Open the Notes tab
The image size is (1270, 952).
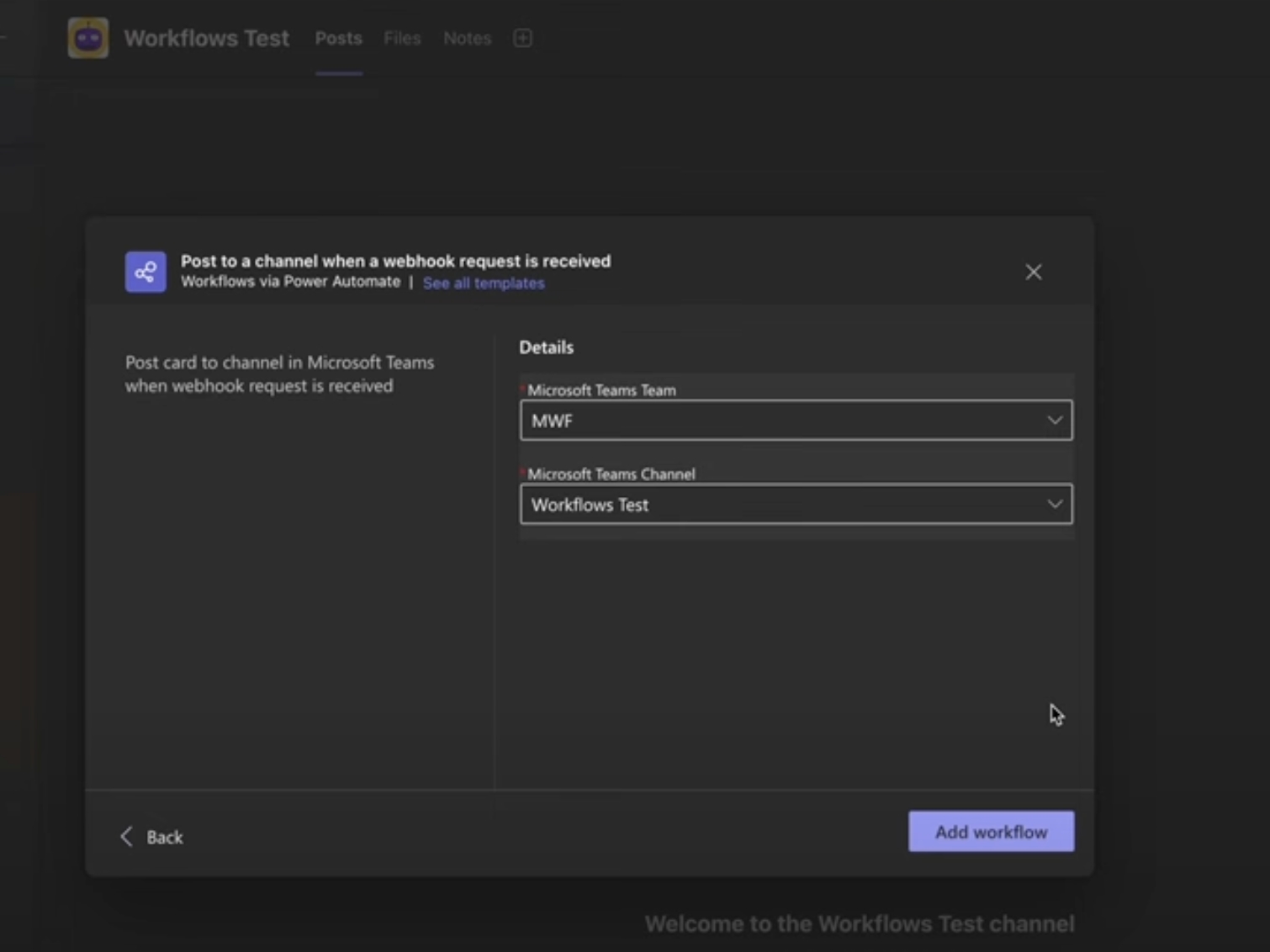pos(467,39)
